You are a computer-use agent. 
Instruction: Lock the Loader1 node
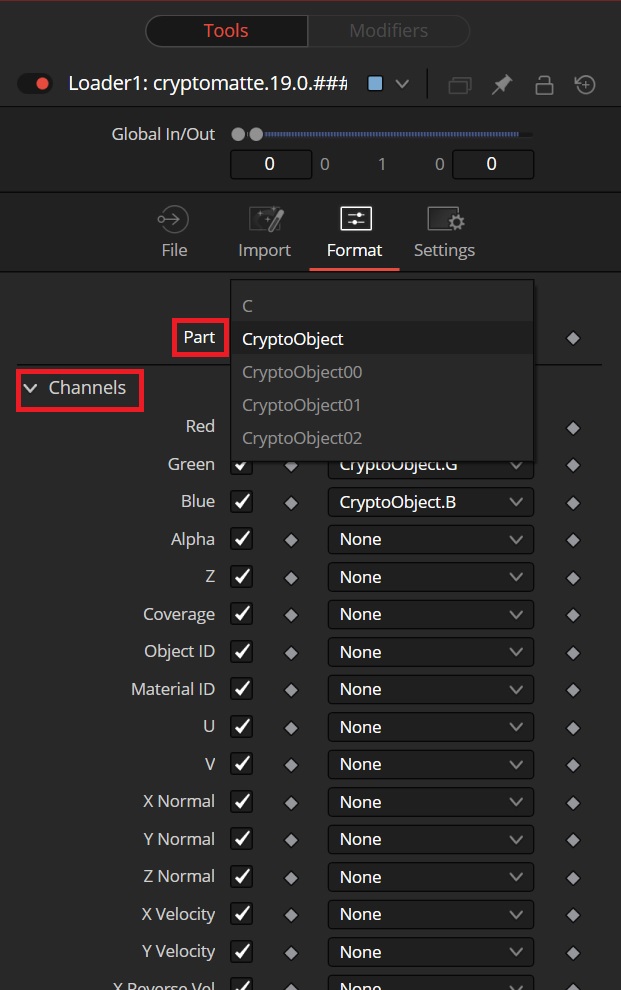point(544,84)
